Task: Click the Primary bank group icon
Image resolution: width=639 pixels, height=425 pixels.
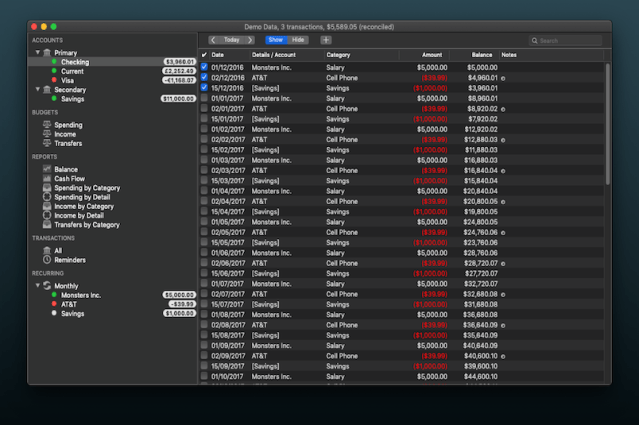Action: tap(47, 53)
